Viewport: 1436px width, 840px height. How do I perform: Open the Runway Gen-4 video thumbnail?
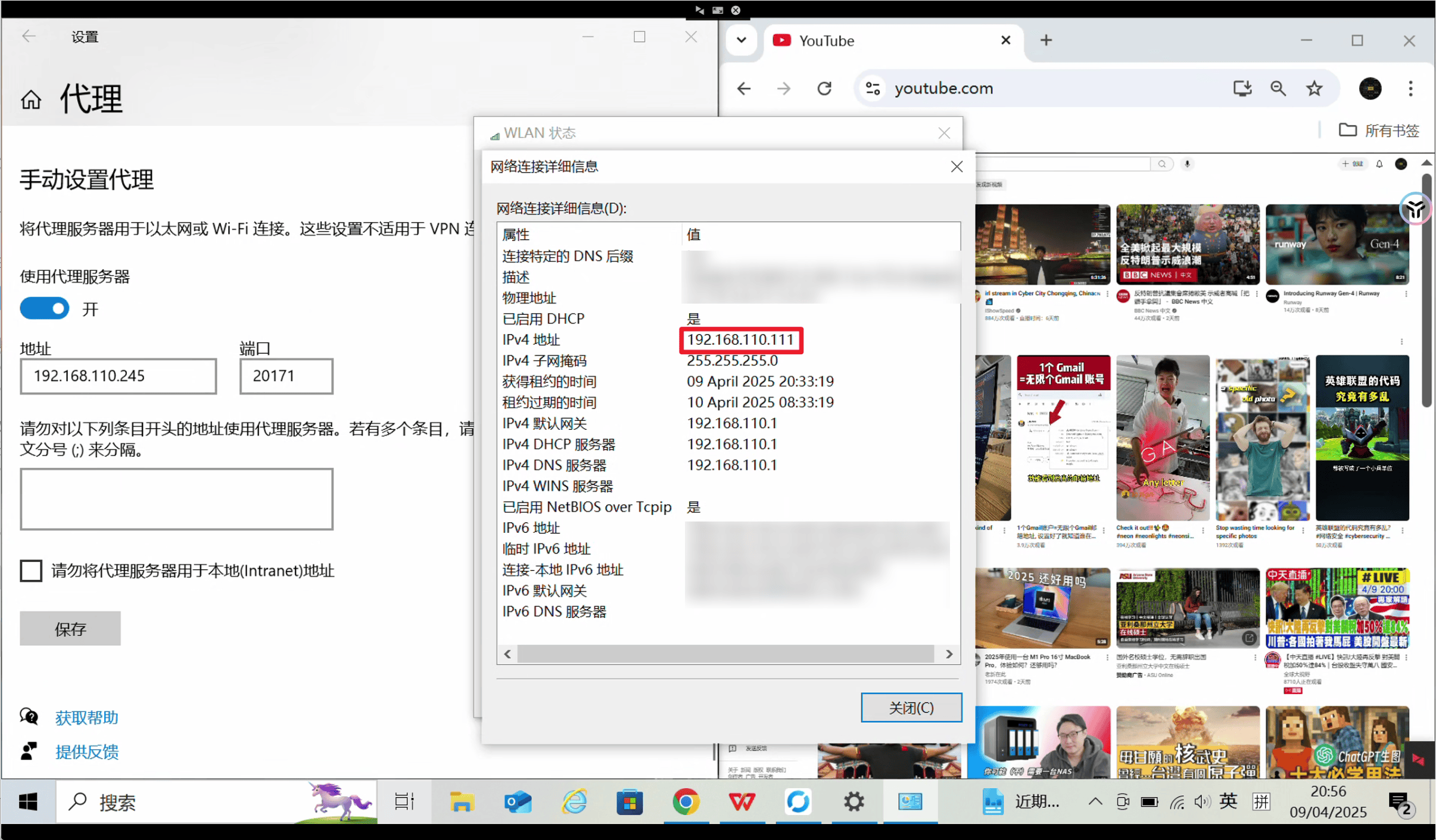tap(1337, 245)
